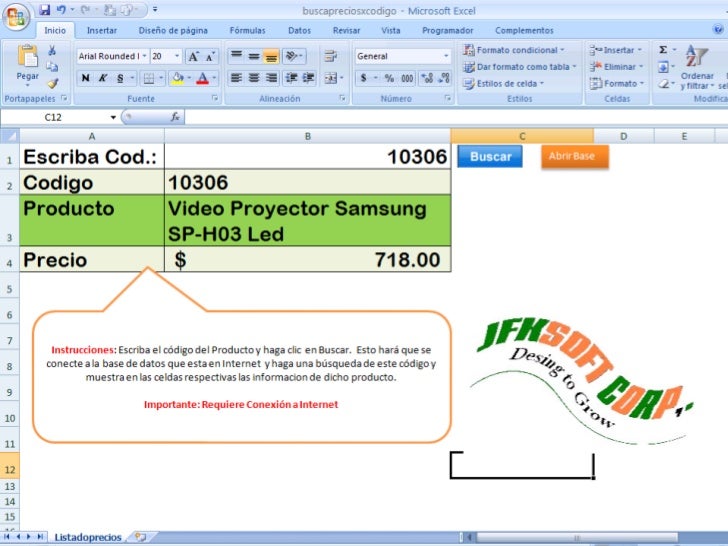This screenshot has height=546, width=728.
Task: Click the orange Abrir Base button
Action: [575, 156]
